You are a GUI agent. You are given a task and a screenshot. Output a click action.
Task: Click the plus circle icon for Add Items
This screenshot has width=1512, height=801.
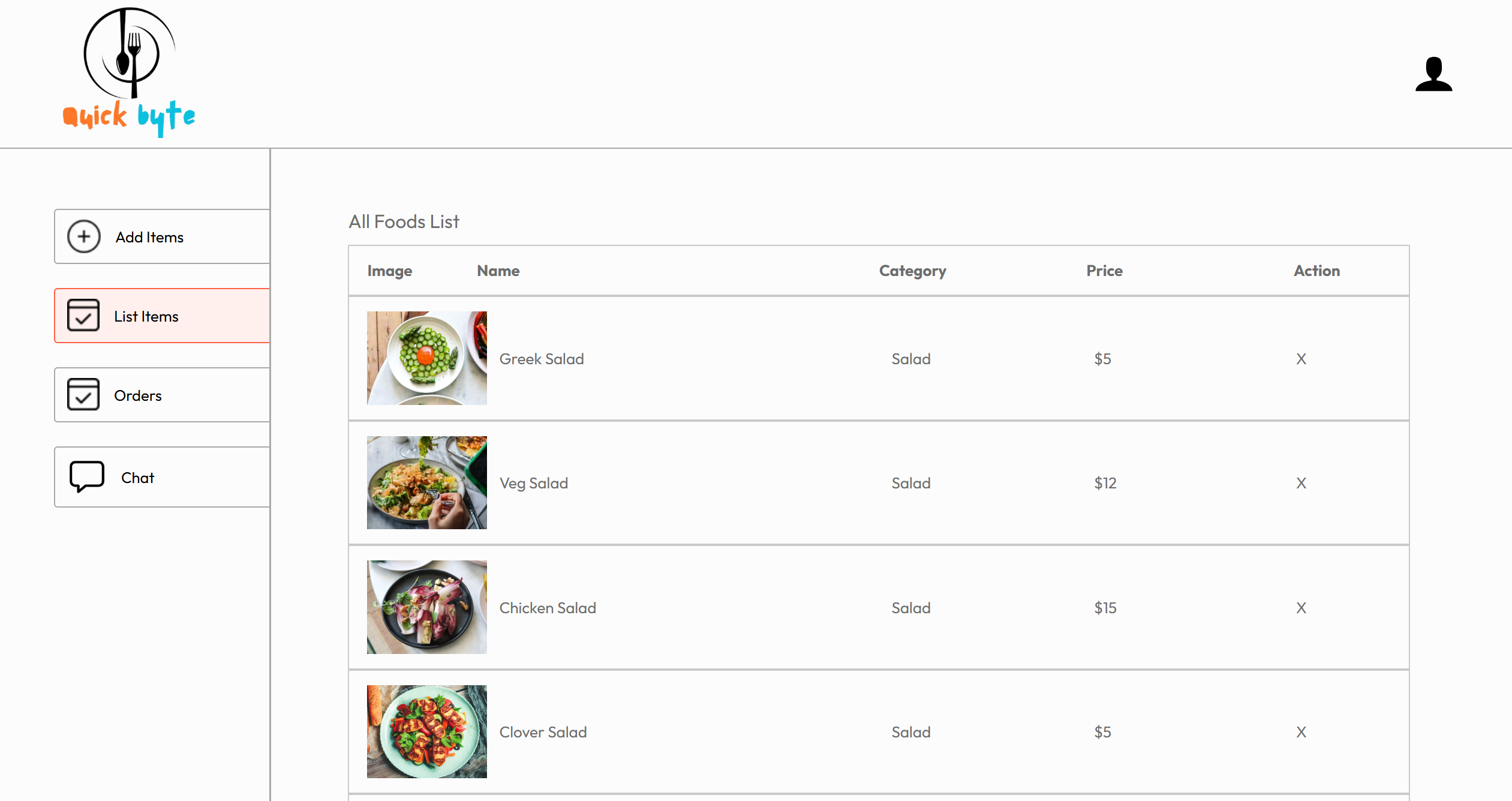84,236
